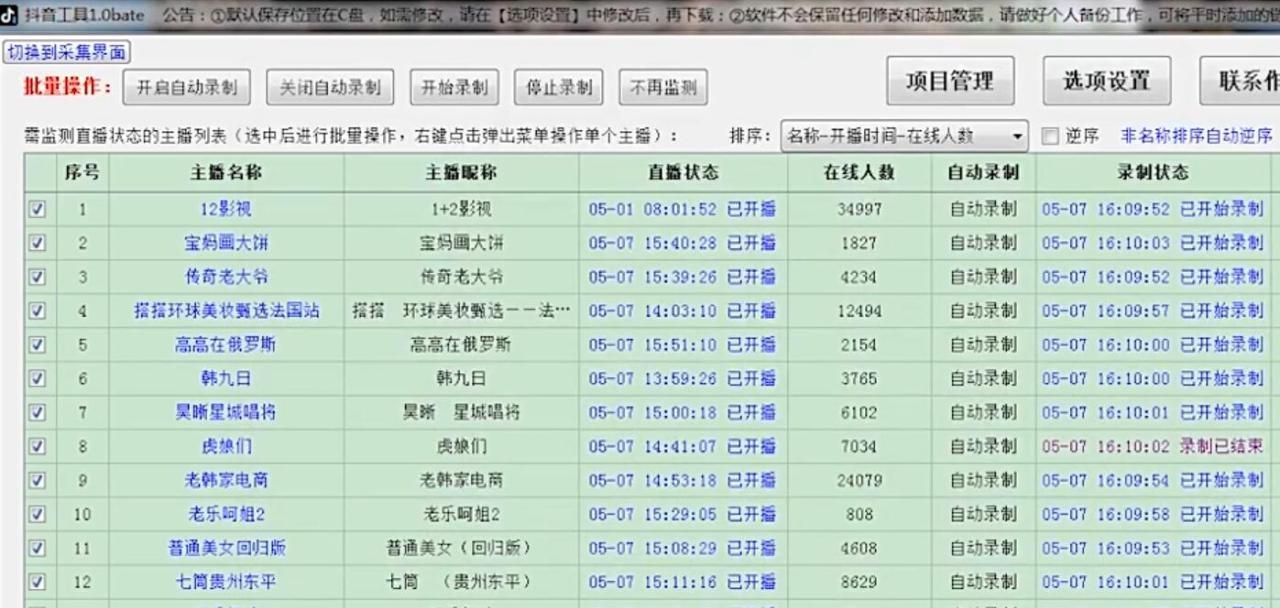
Task: Toggle the checkbox for 虎娘们 row
Action: point(37,446)
